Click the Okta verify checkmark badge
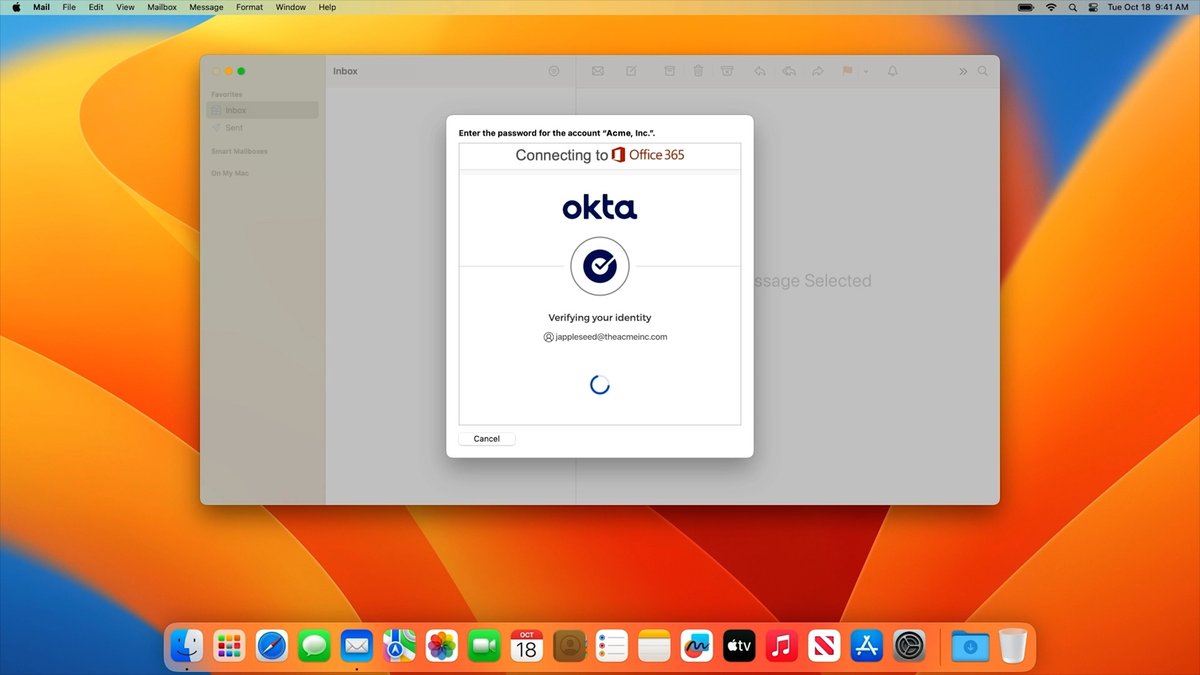This screenshot has height=675, width=1200. pos(600,266)
